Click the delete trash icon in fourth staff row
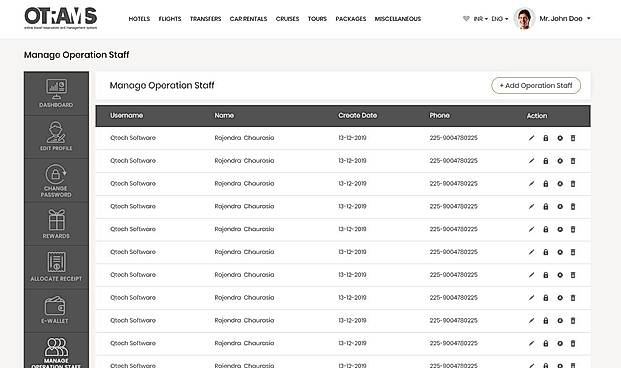Screen dimensions: 621x368 click(573, 207)
